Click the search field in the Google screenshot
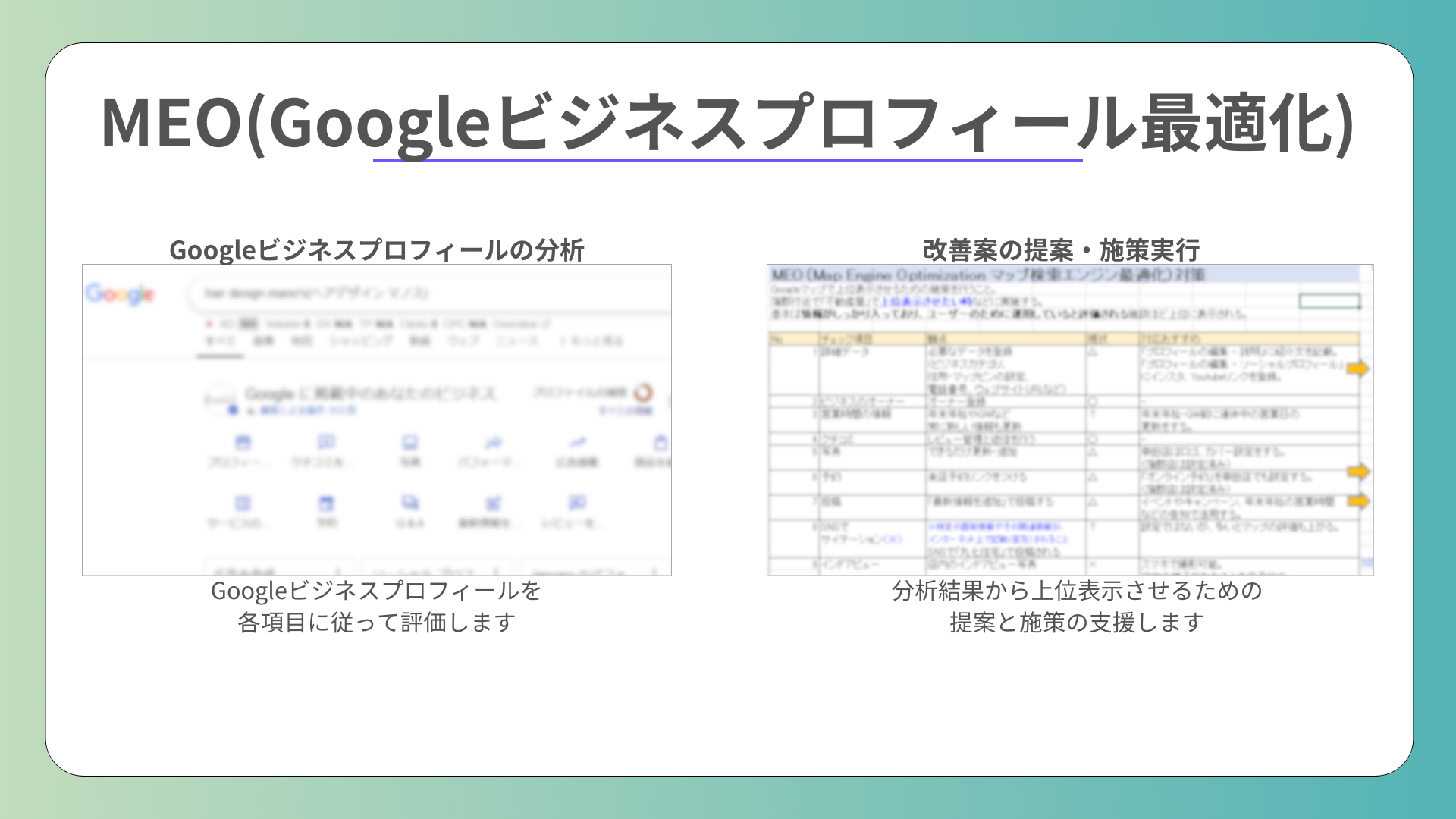Screen dimensions: 1456x819 (429, 293)
